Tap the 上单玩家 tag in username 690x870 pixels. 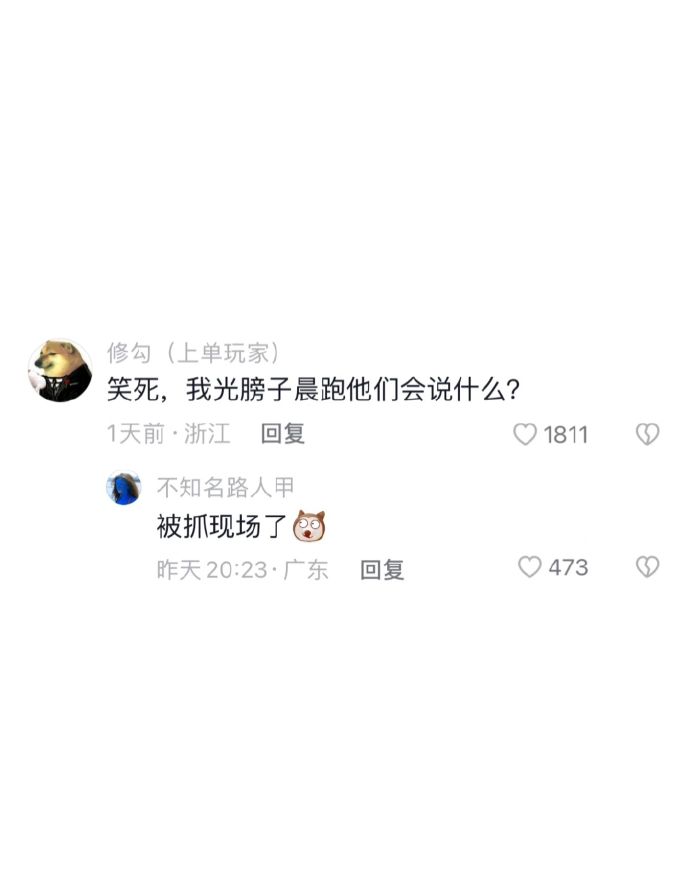pos(224,353)
